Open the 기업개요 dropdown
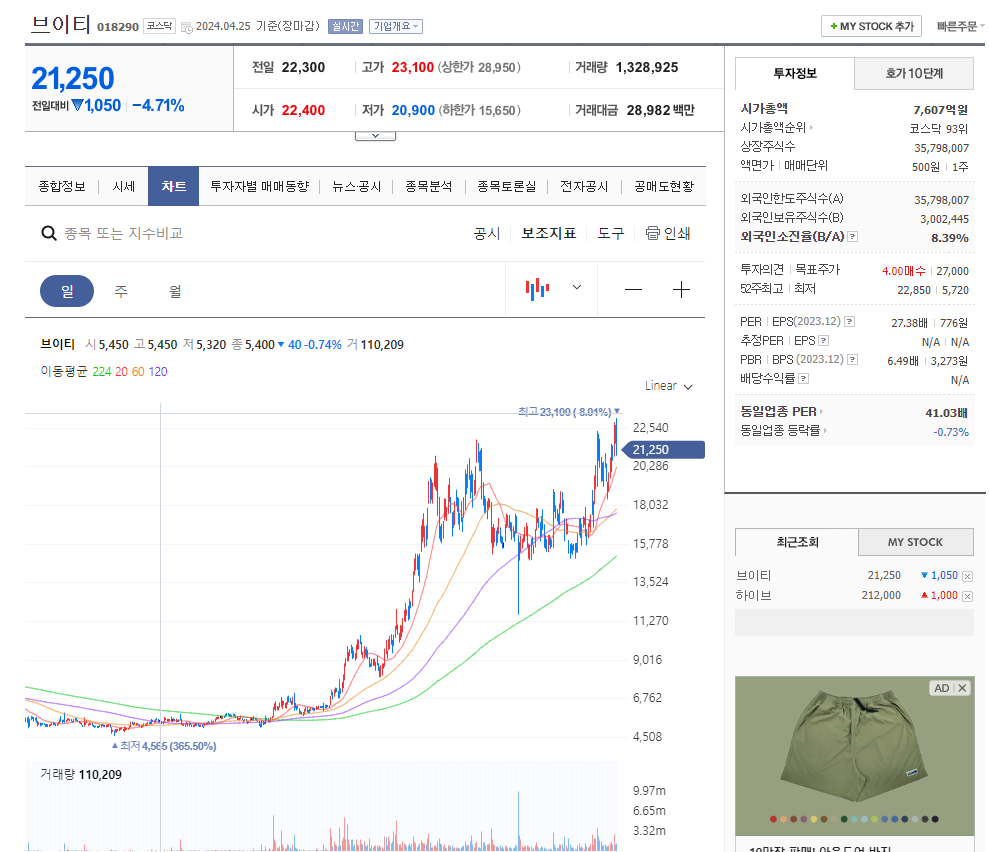Image resolution: width=989 pixels, height=852 pixels. click(x=397, y=26)
